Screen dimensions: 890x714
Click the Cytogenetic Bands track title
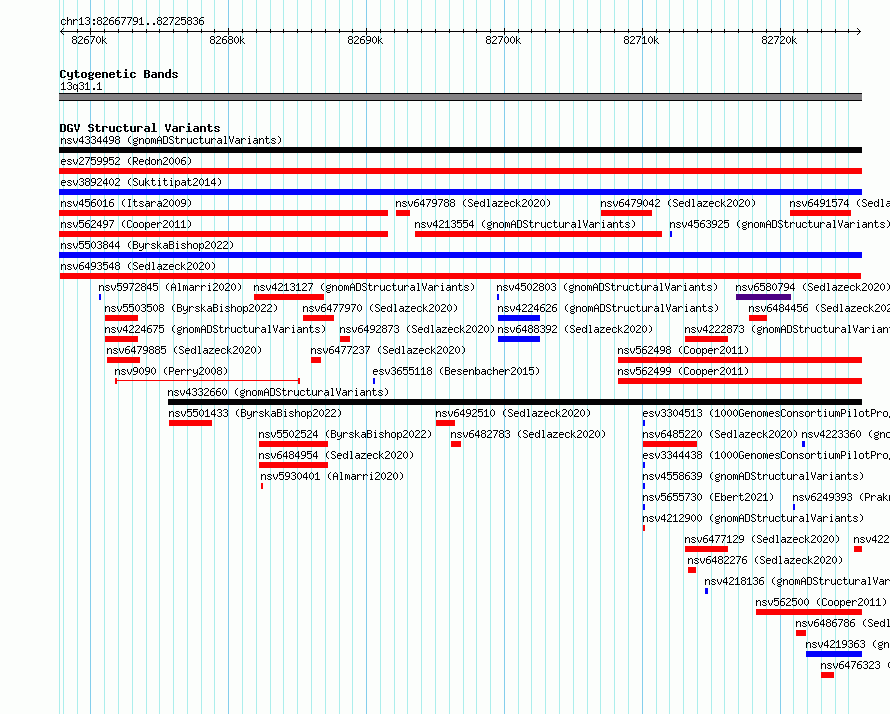point(119,74)
